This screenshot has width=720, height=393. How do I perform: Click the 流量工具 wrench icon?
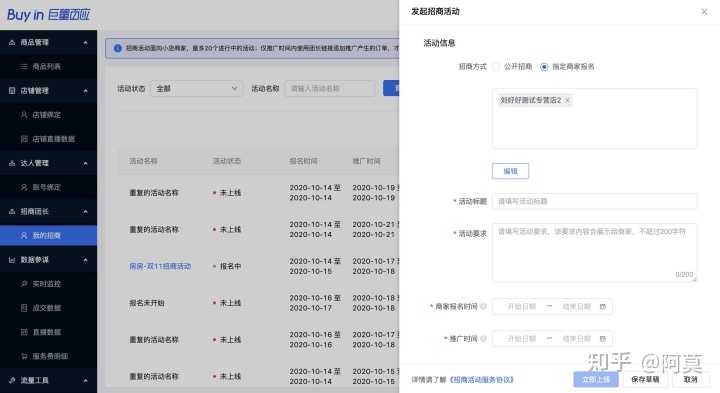pyautogui.click(x=12, y=380)
